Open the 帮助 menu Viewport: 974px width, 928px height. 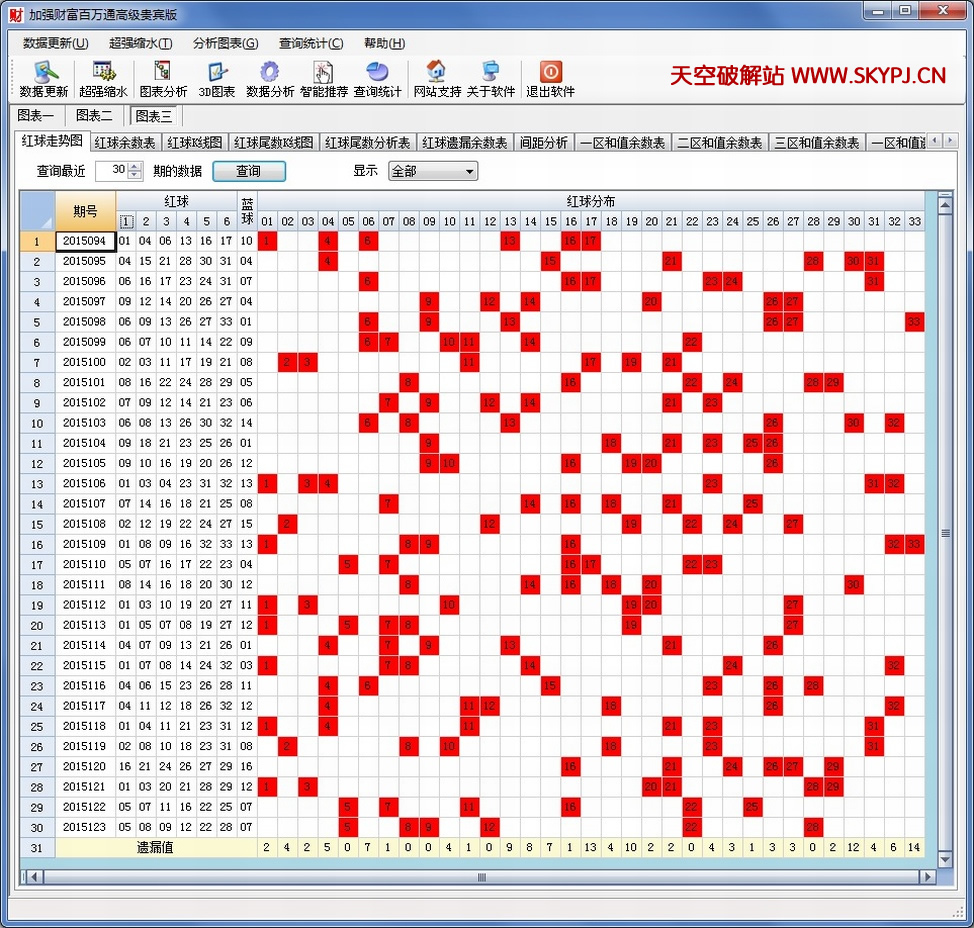pyautogui.click(x=384, y=43)
